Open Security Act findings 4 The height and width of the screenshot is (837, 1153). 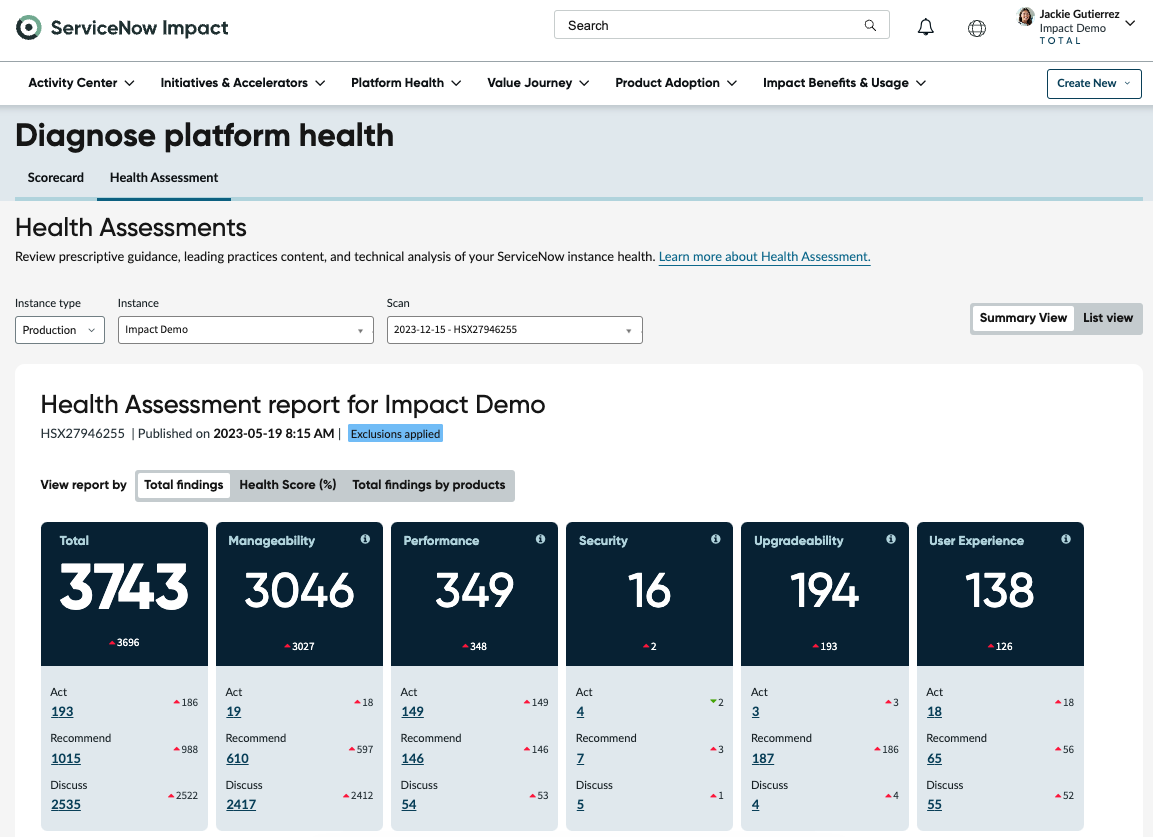580,712
